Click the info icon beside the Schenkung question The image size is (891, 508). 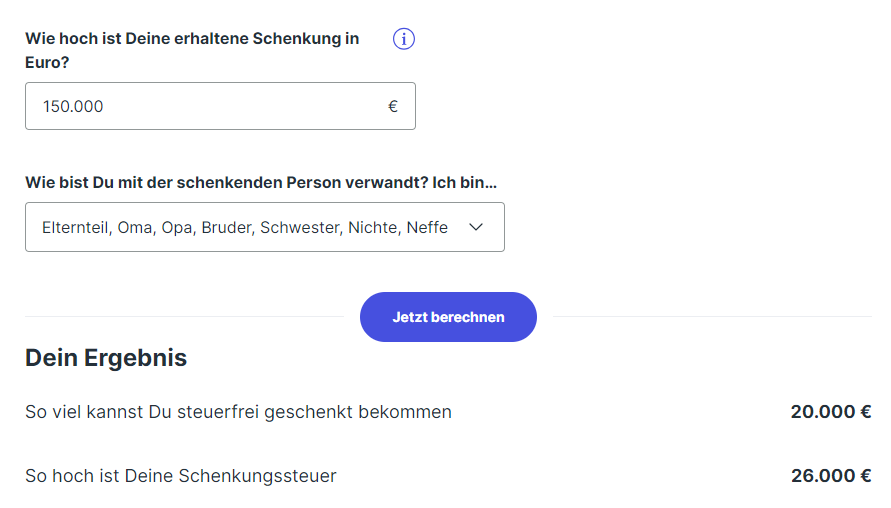coord(404,39)
